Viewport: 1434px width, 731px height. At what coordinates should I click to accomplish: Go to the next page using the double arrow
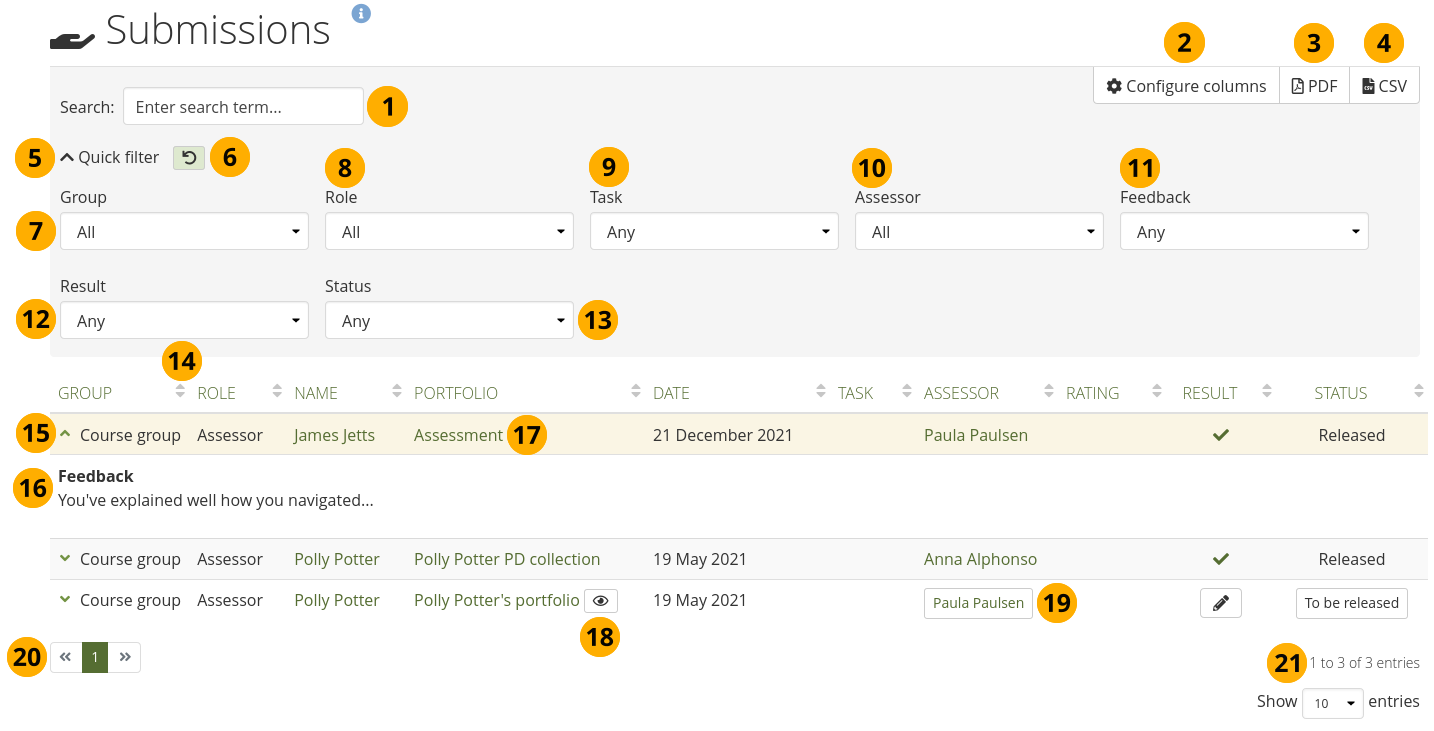(x=125, y=657)
